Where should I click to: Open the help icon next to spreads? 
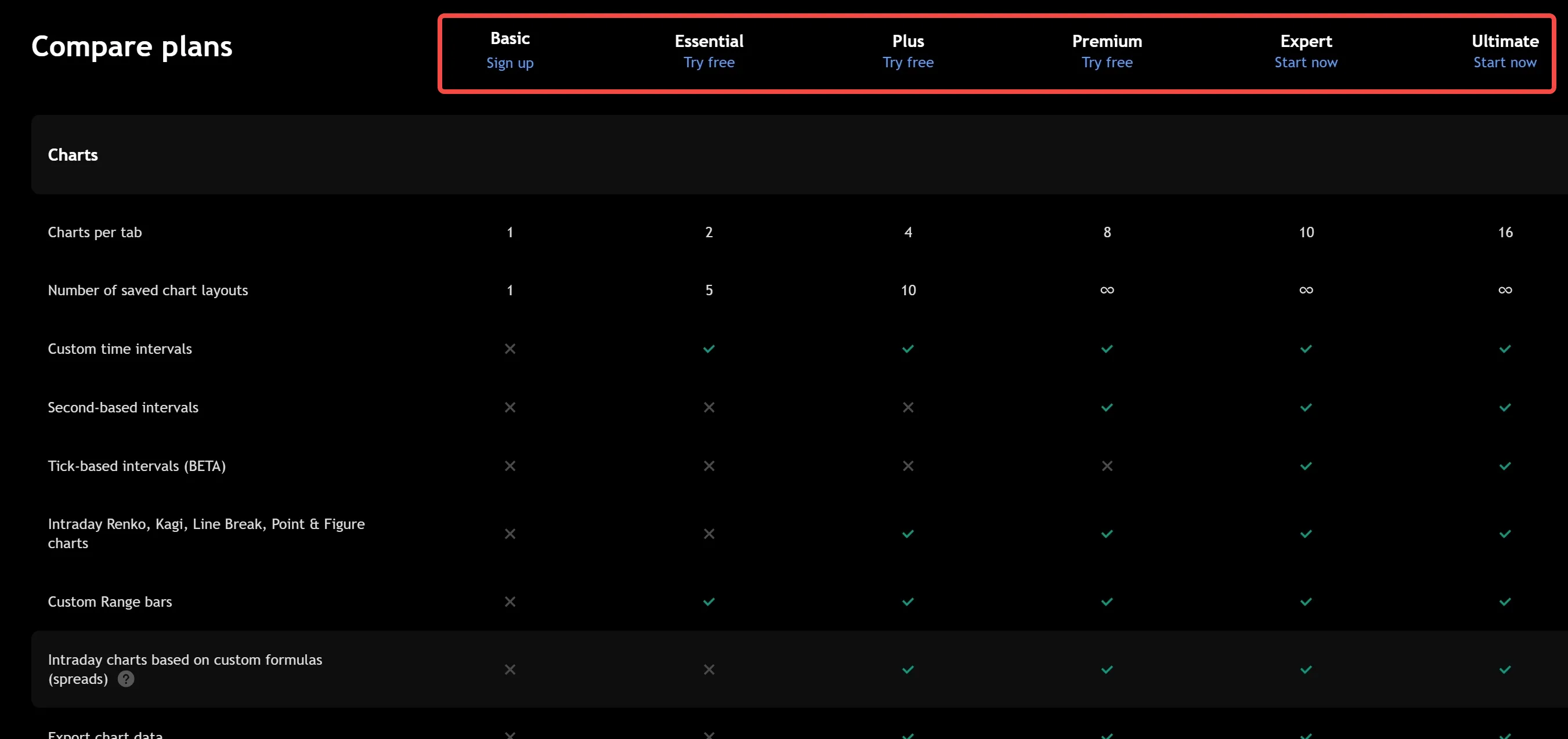(x=126, y=679)
